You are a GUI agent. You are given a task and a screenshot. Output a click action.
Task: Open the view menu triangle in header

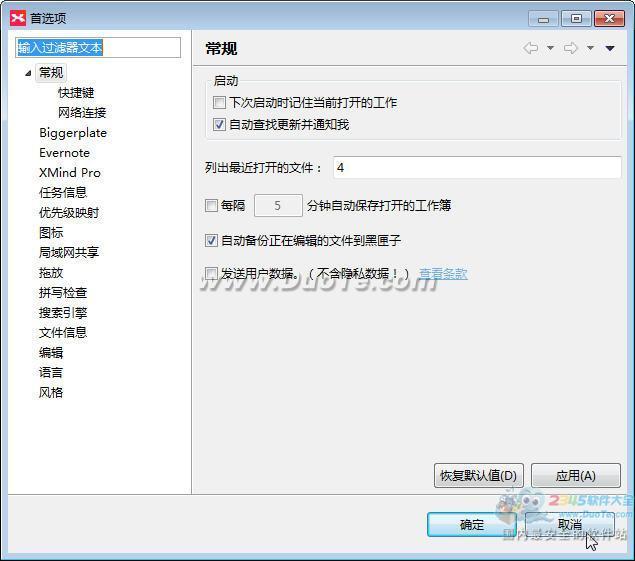610,49
